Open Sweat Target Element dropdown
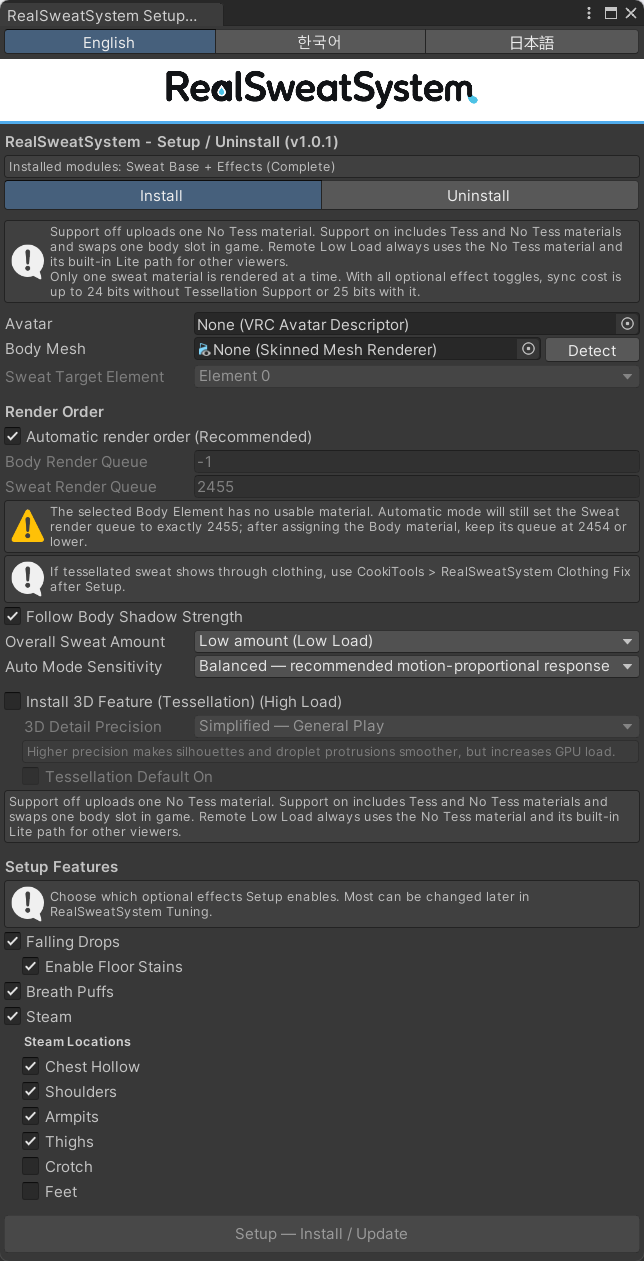The image size is (644, 1261). point(416,376)
